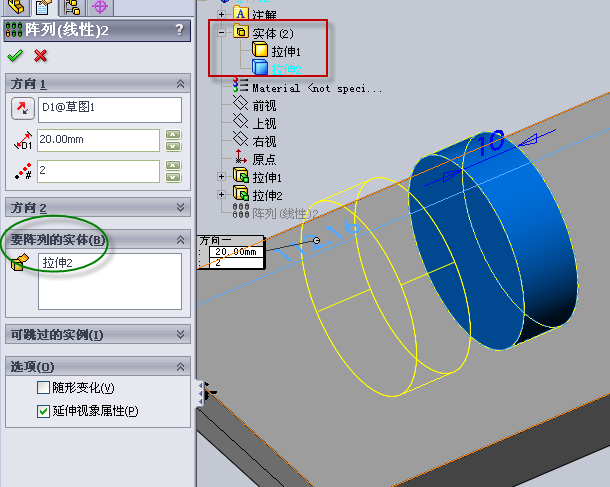Enable the 随形变化 checkbox

click(x=43, y=387)
